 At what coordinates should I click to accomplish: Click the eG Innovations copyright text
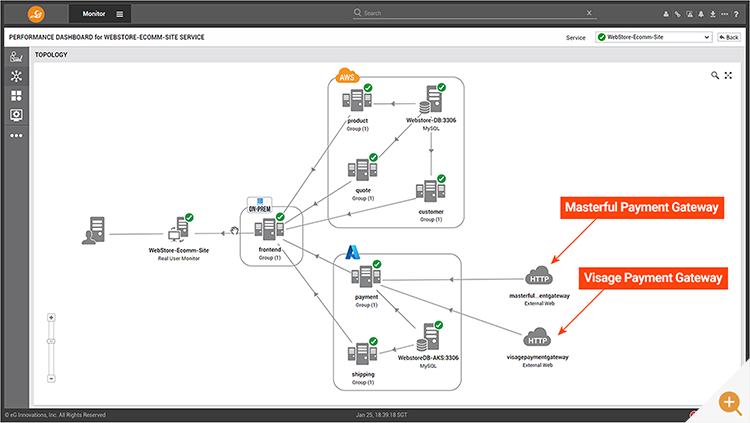point(55,415)
